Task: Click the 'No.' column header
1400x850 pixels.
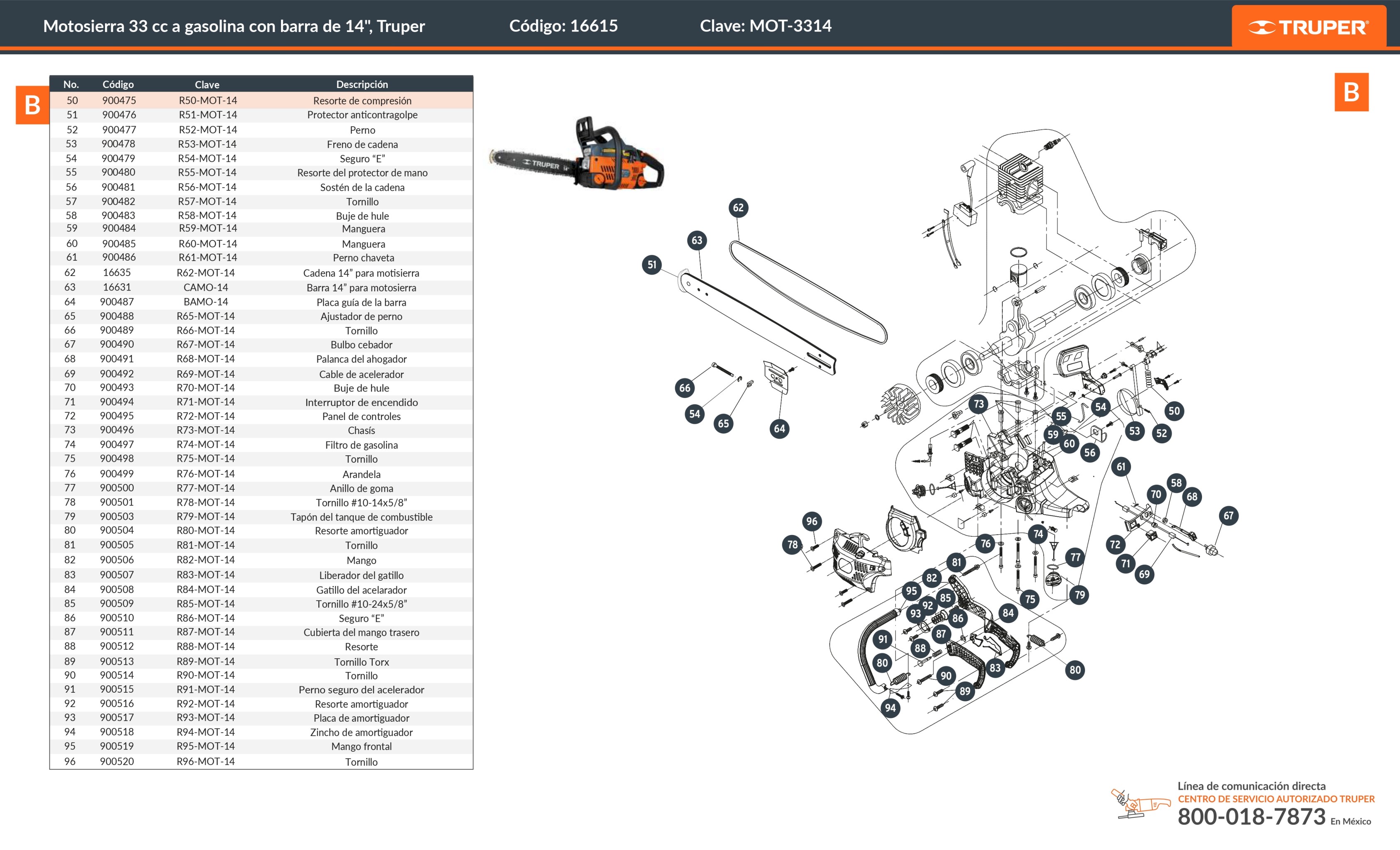Action: point(71,84)
